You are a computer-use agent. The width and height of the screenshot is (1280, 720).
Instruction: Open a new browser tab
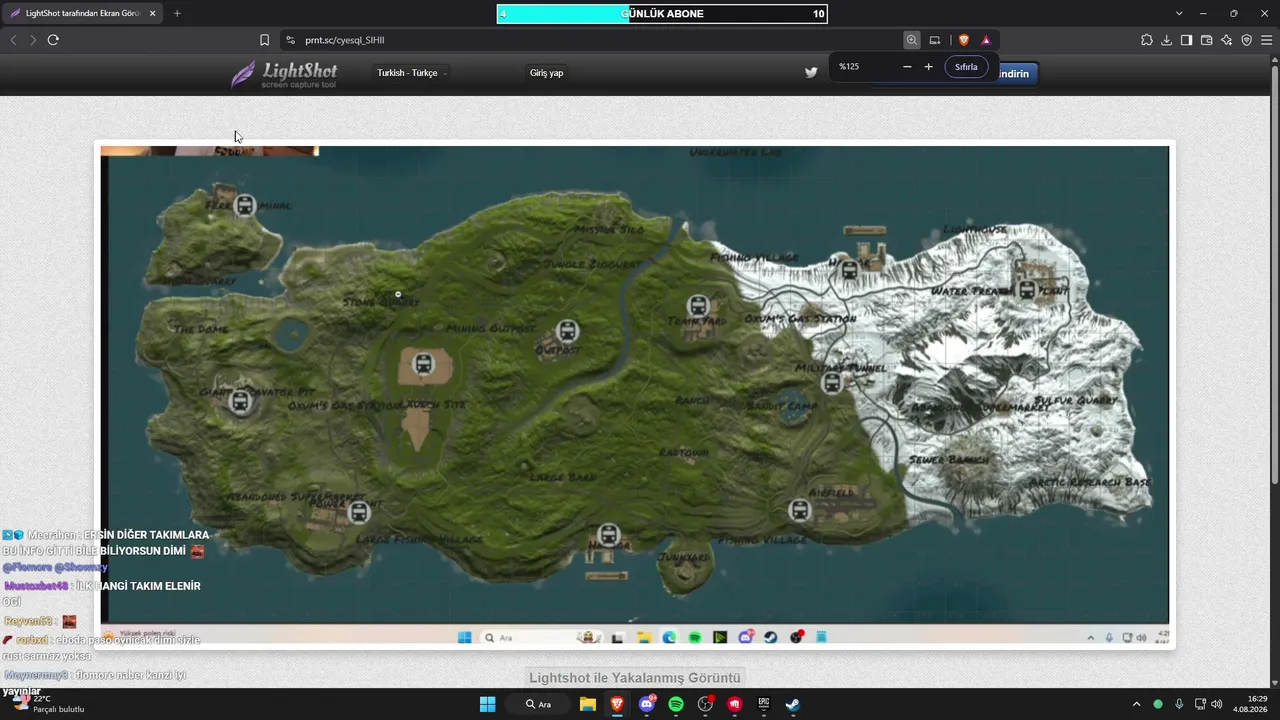point(177,13)
